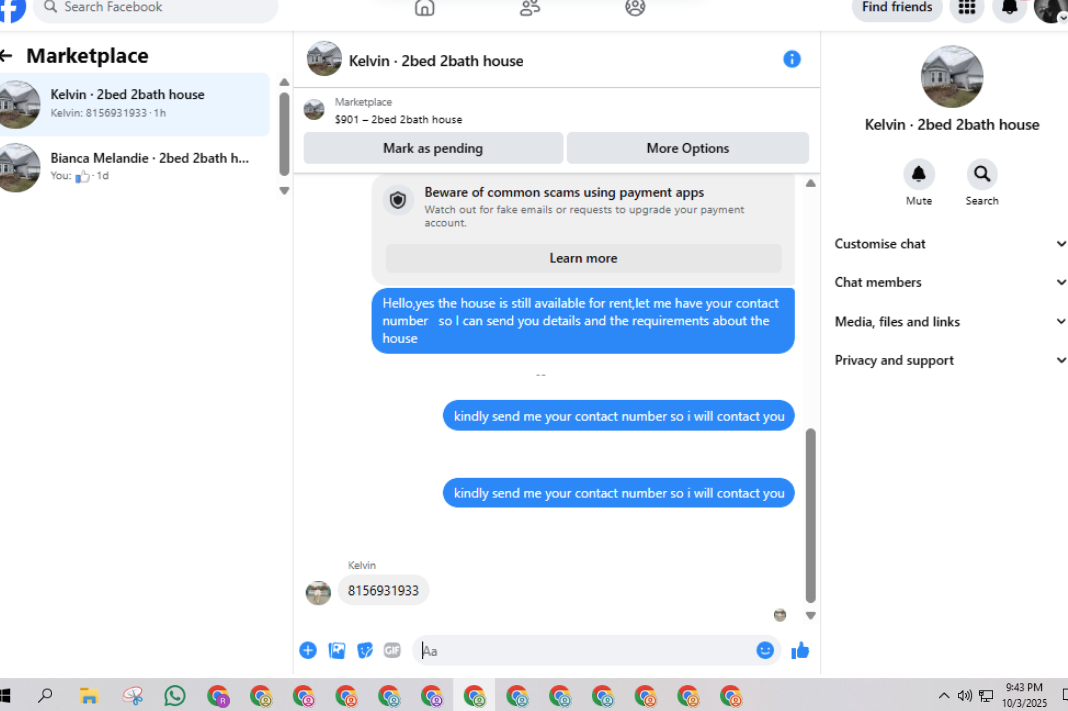The width and height of the screenshot is (1068, 711).
Task: Click the scam warning shield icon
Action: (398, 200)
